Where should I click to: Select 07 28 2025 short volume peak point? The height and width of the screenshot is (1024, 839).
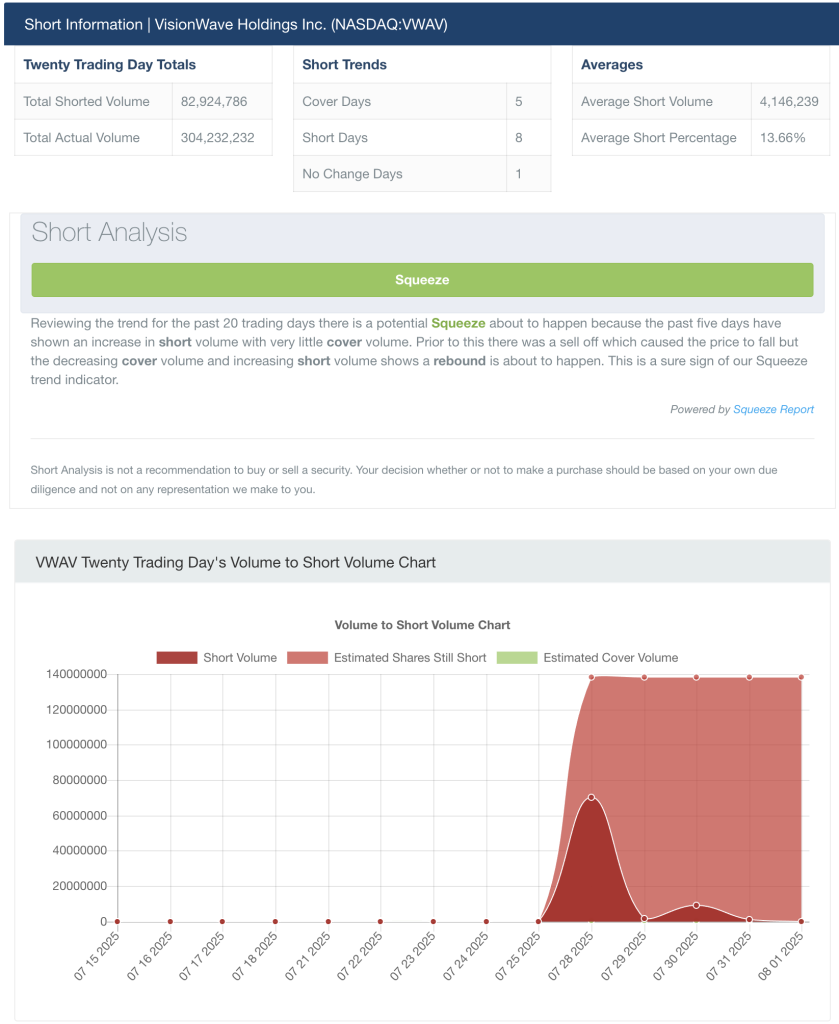pos(592,797)
